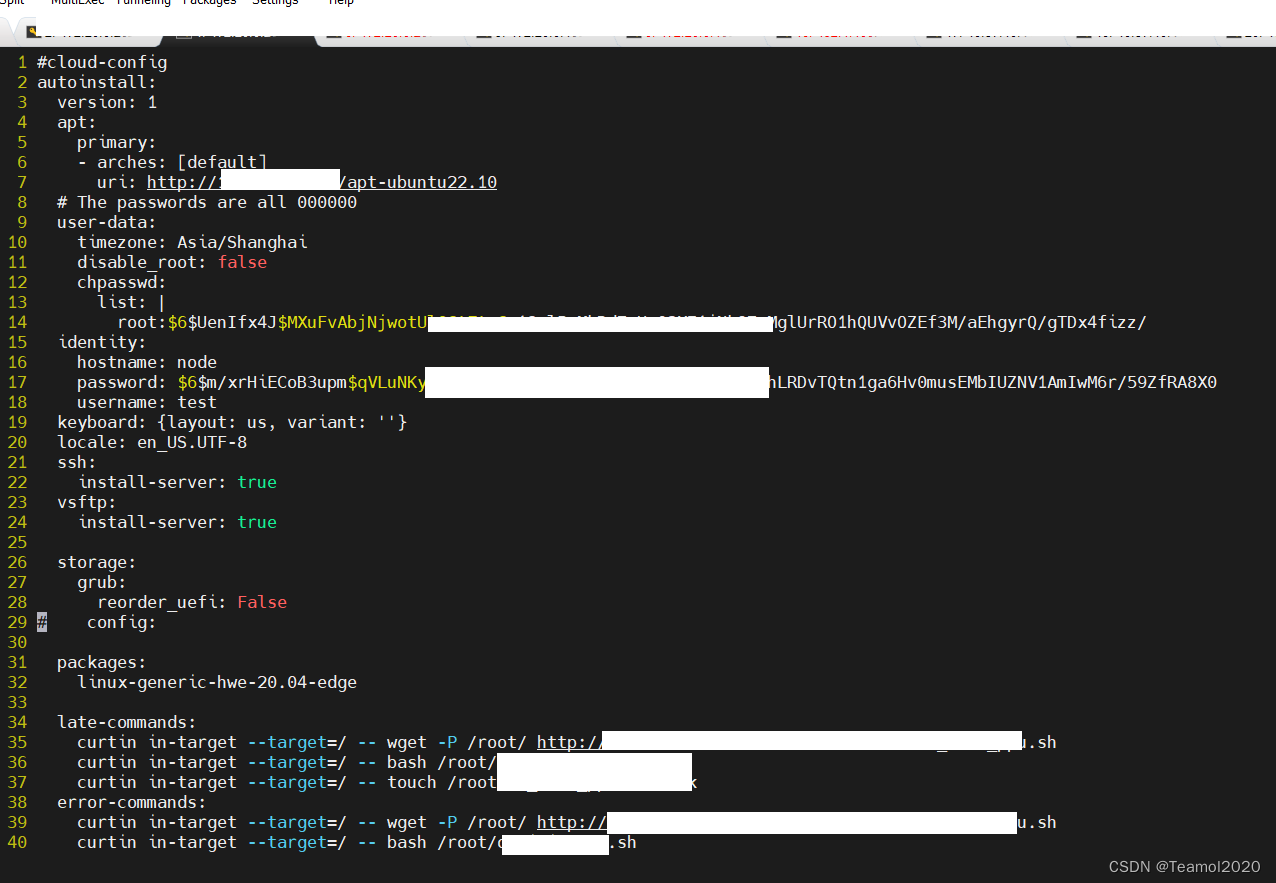Click the terminal icon on the active tab
The height and width of the screenshot is (883, 1276).
[x=184, y=33]
